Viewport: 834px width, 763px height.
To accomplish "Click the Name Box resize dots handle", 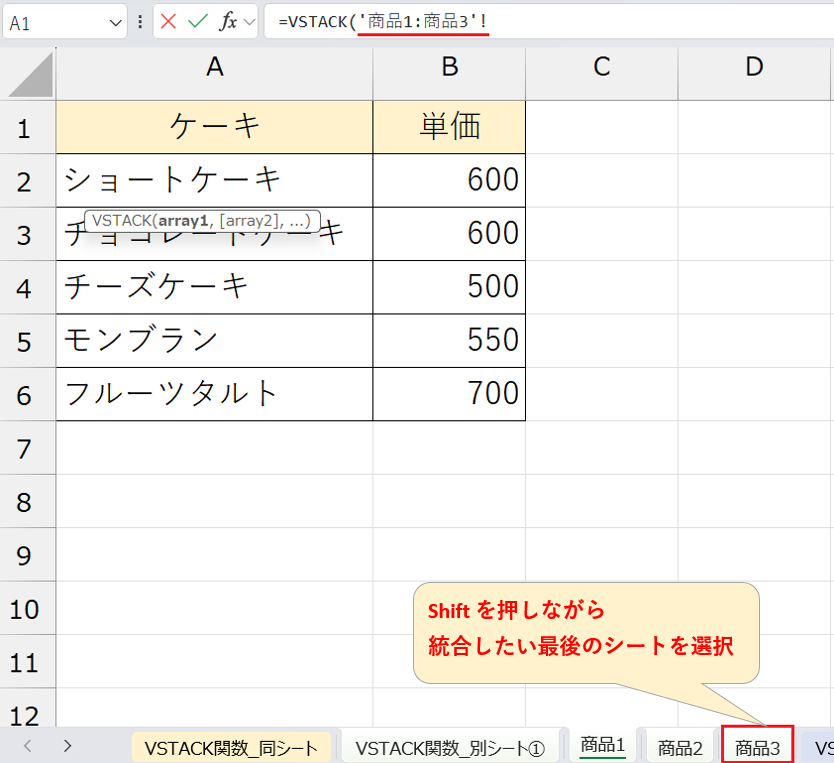I will (x=140, y=21).
